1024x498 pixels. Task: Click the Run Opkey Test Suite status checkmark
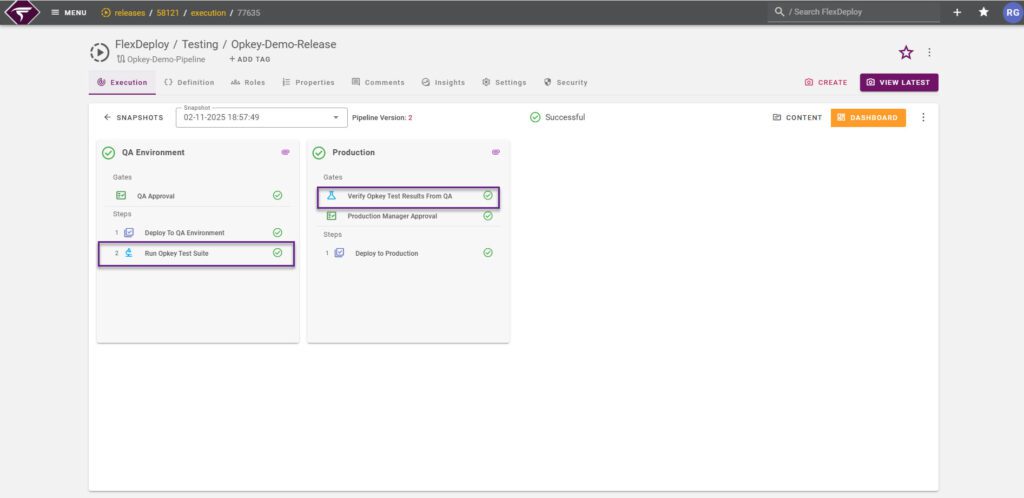click(x=278, y=253)
